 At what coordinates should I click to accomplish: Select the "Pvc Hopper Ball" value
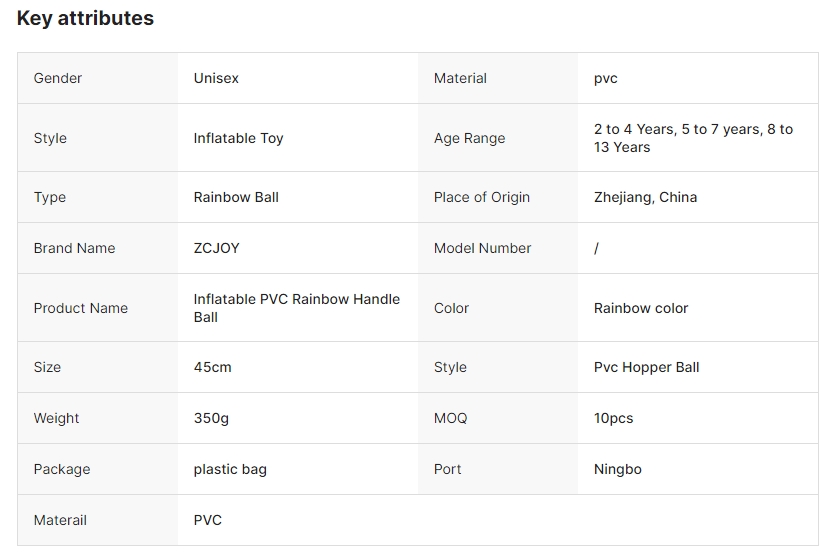point(646,367)
